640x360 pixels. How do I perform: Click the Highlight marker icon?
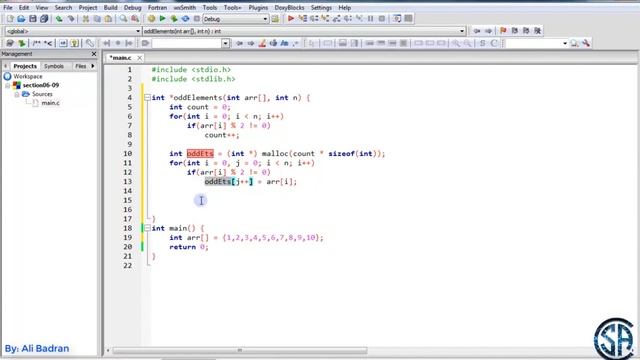[262, 43]
